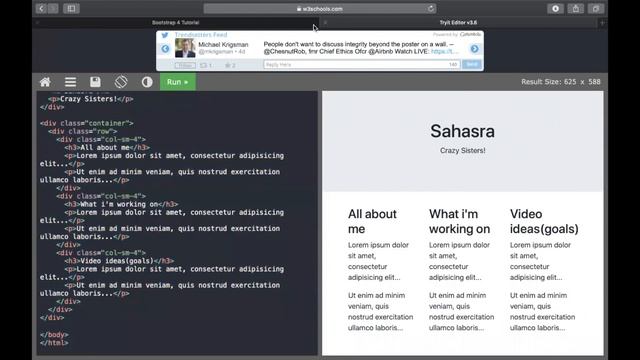Close the Tryit Editor v3.6 tab
The image size is (640, 360).
325,22
